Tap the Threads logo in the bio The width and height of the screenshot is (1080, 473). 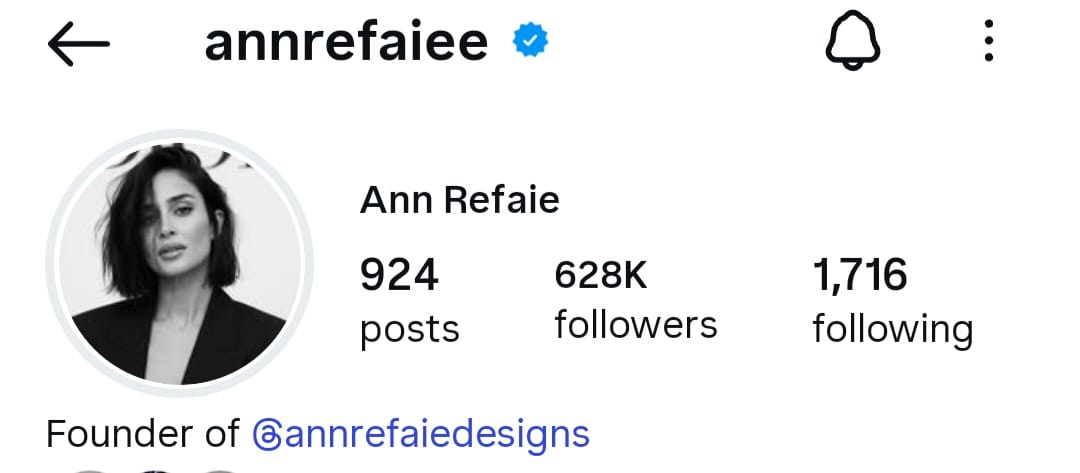[267, 435]
